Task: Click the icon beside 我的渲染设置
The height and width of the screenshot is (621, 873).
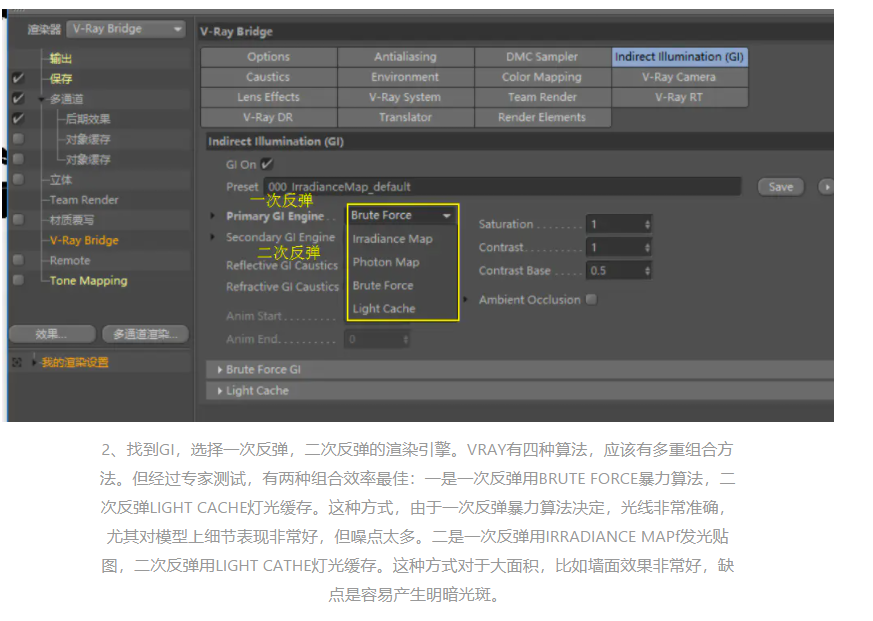Action: coord(17,363)
